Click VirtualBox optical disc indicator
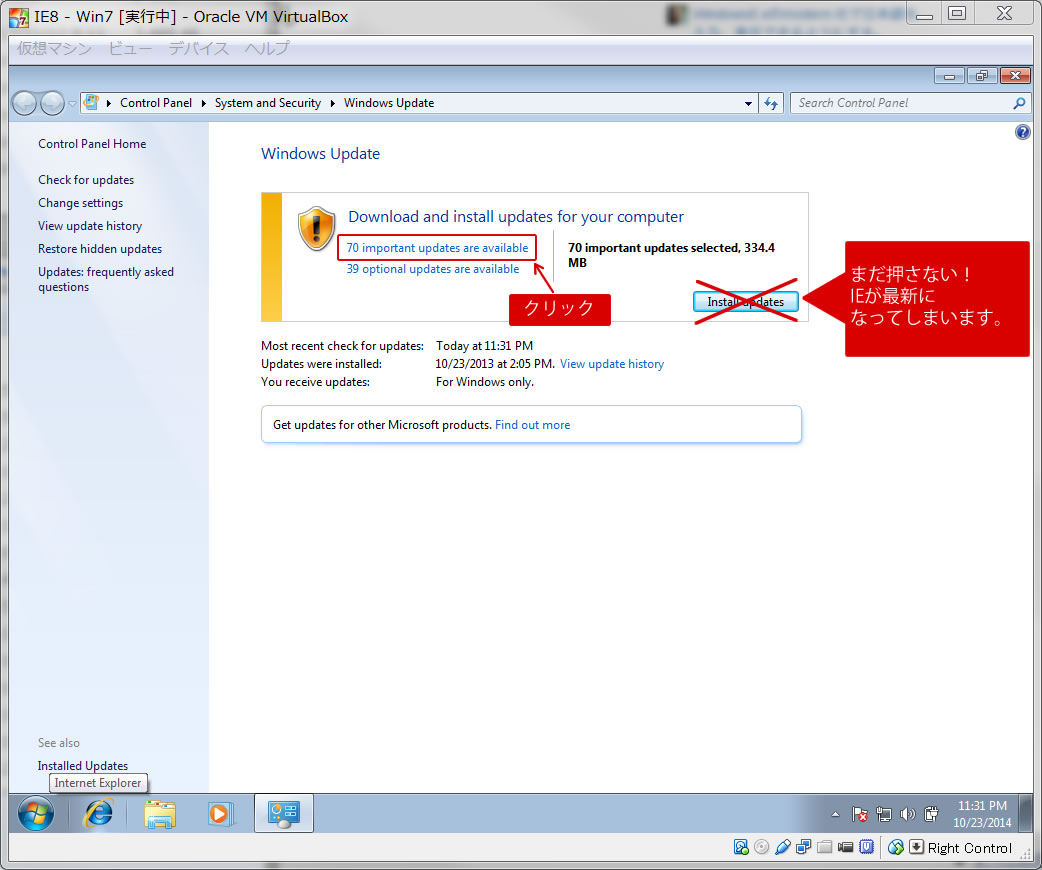1042x870 pixels. coord(762,847)
